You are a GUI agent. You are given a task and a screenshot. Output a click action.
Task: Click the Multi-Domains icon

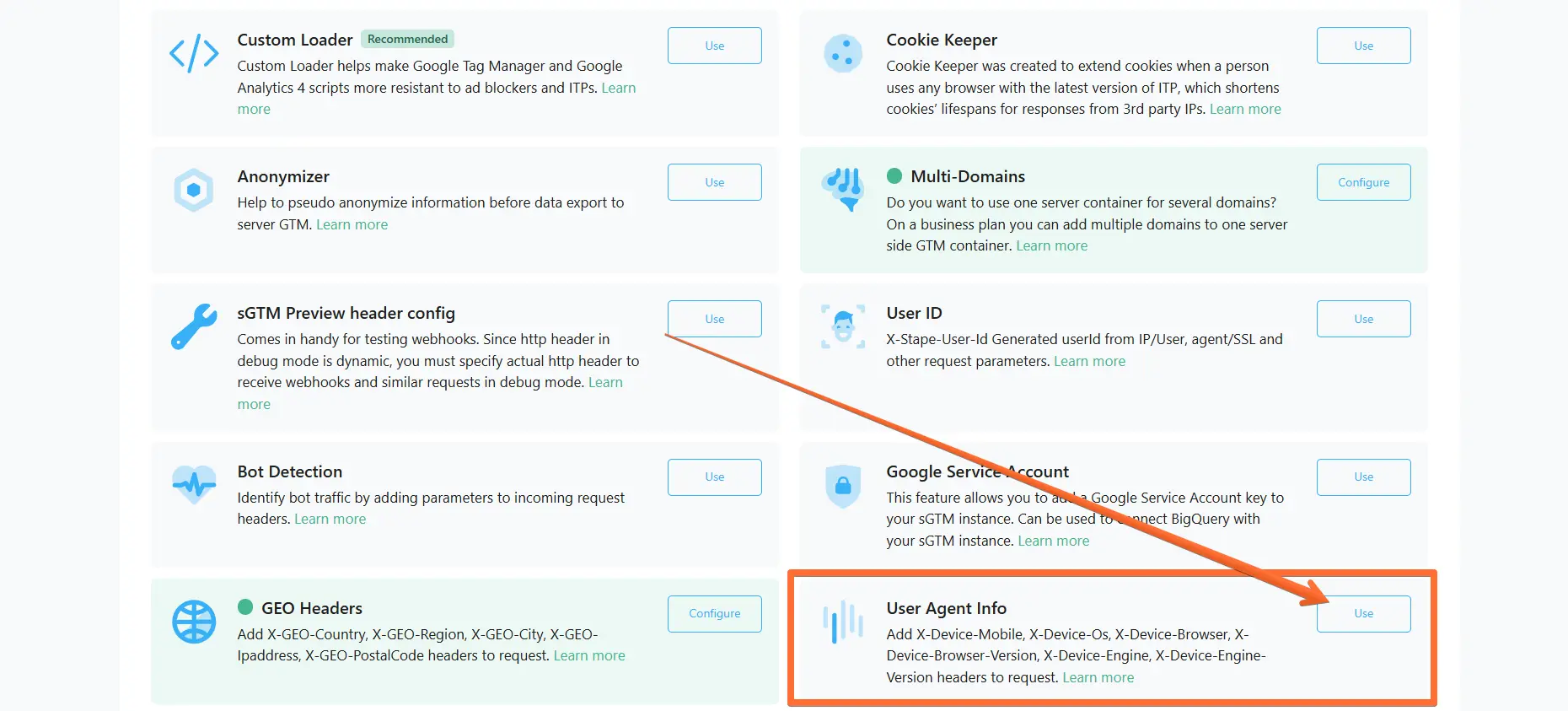click(843, 189)
